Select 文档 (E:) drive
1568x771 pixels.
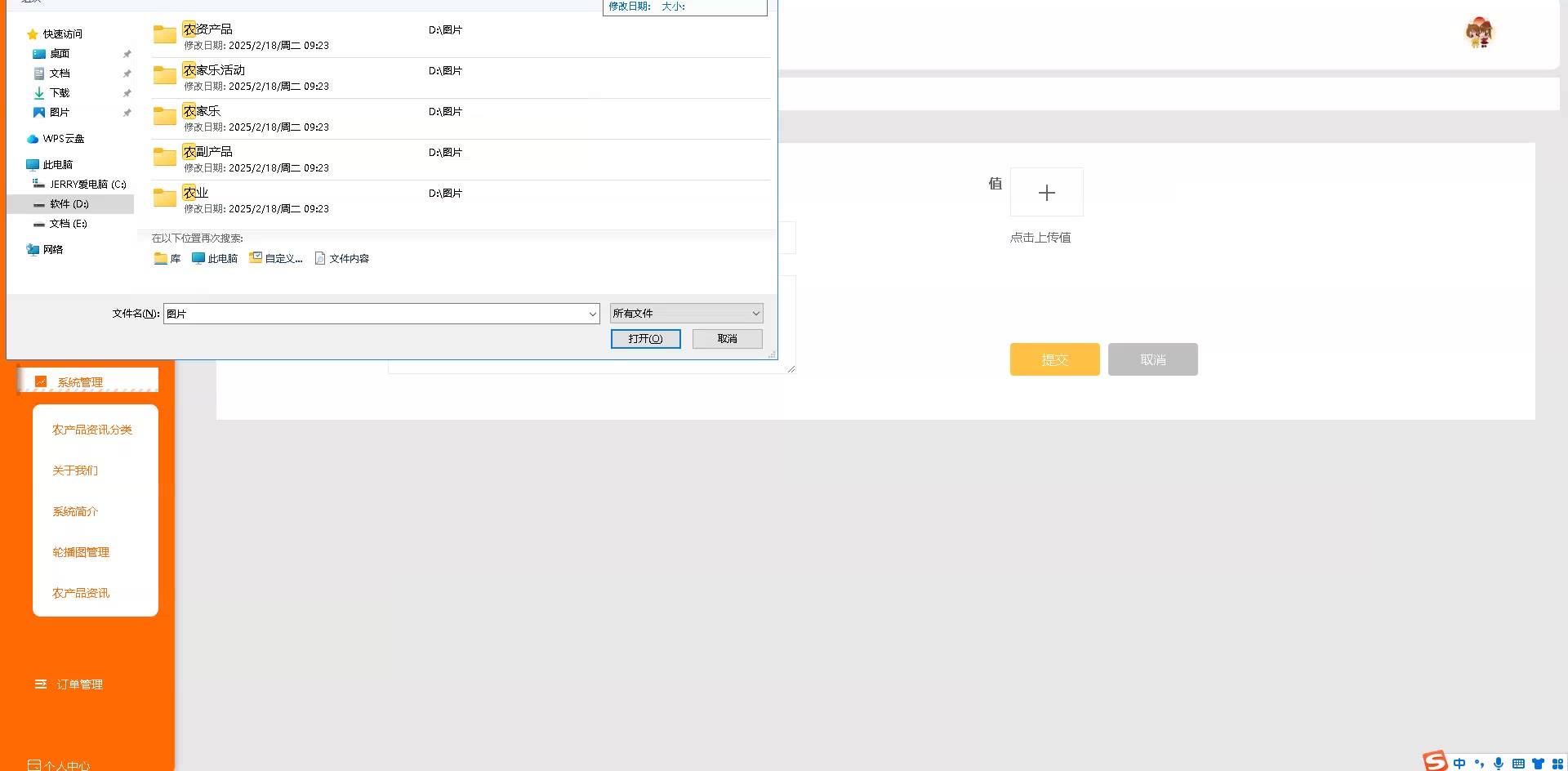pyautogui.click(x=68, y=224)
